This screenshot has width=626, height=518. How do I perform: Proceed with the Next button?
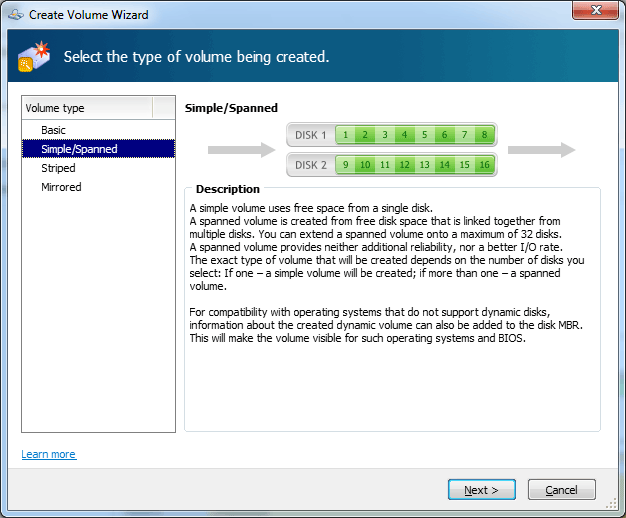(x=481, y=490)
